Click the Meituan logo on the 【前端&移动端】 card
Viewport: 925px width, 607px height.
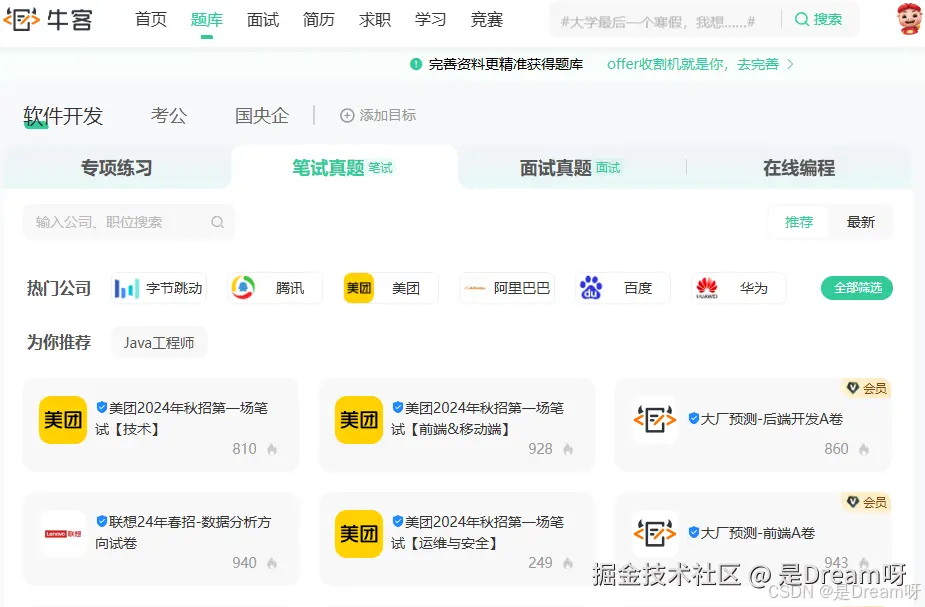359,420
